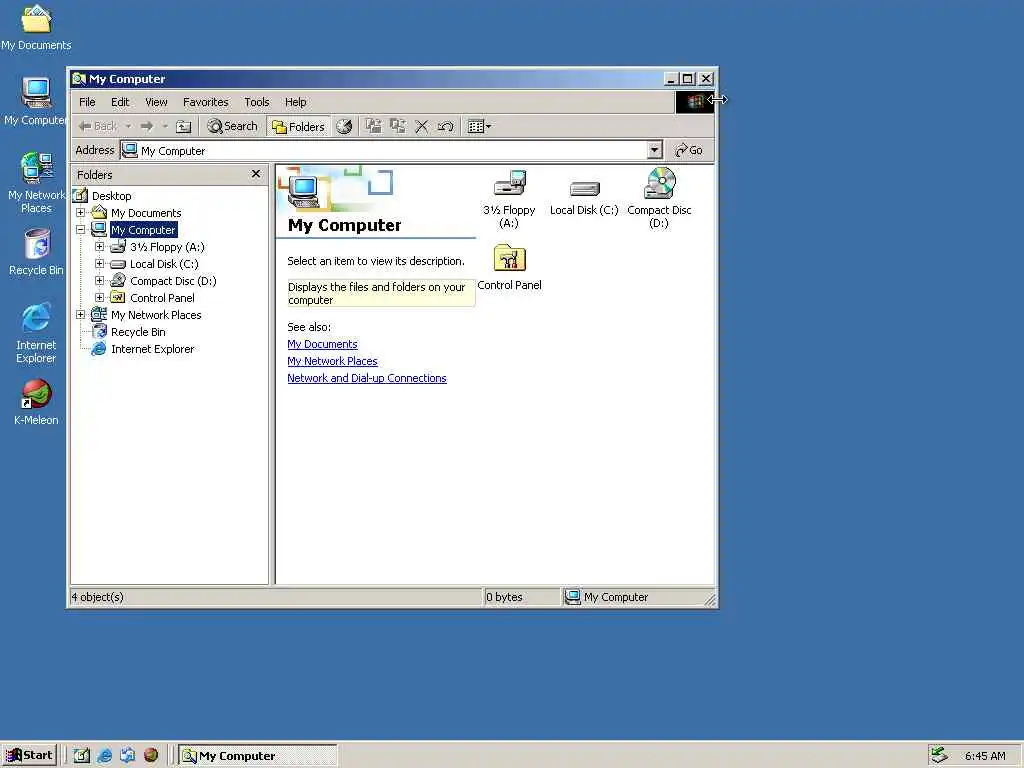Image resolution: width=1024 pixels, height=768 pixels.
Task: Open the Forward history dropdown arrow
Action: click(x=165, y=126)
